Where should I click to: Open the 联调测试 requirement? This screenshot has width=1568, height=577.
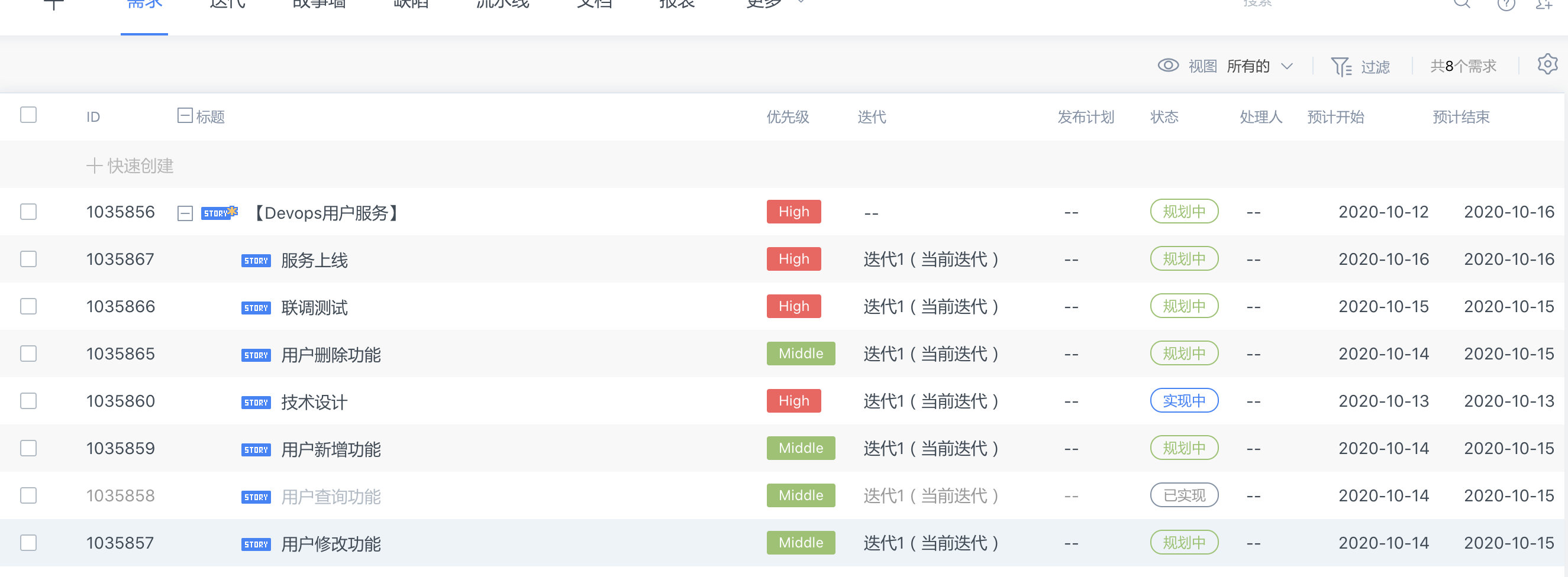(314, 307)
